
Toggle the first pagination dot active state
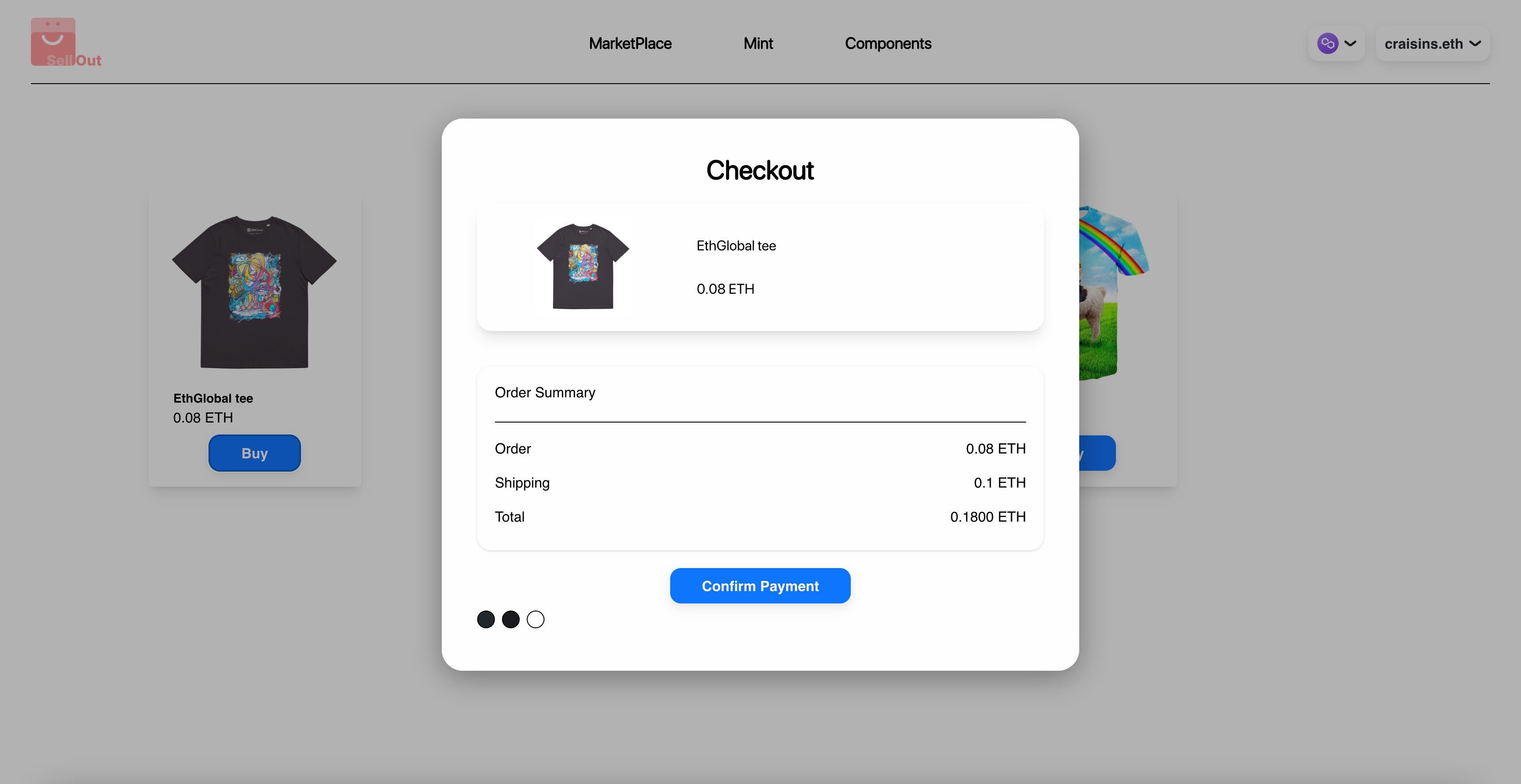486,618
